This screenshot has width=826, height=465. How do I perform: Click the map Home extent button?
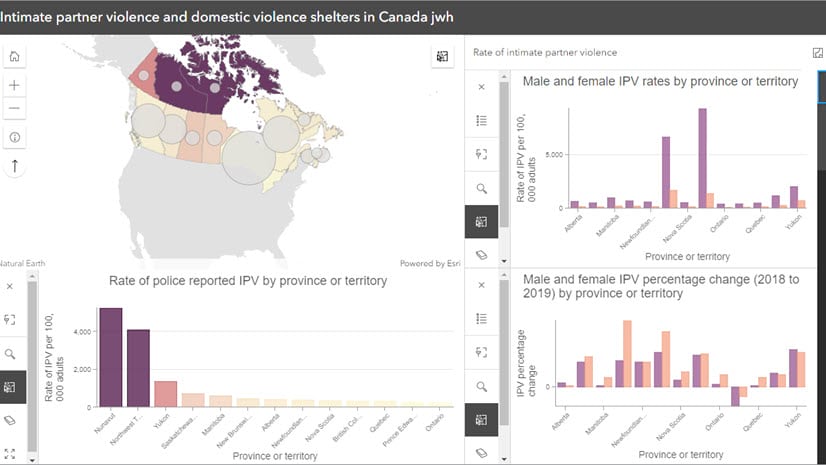15,58
